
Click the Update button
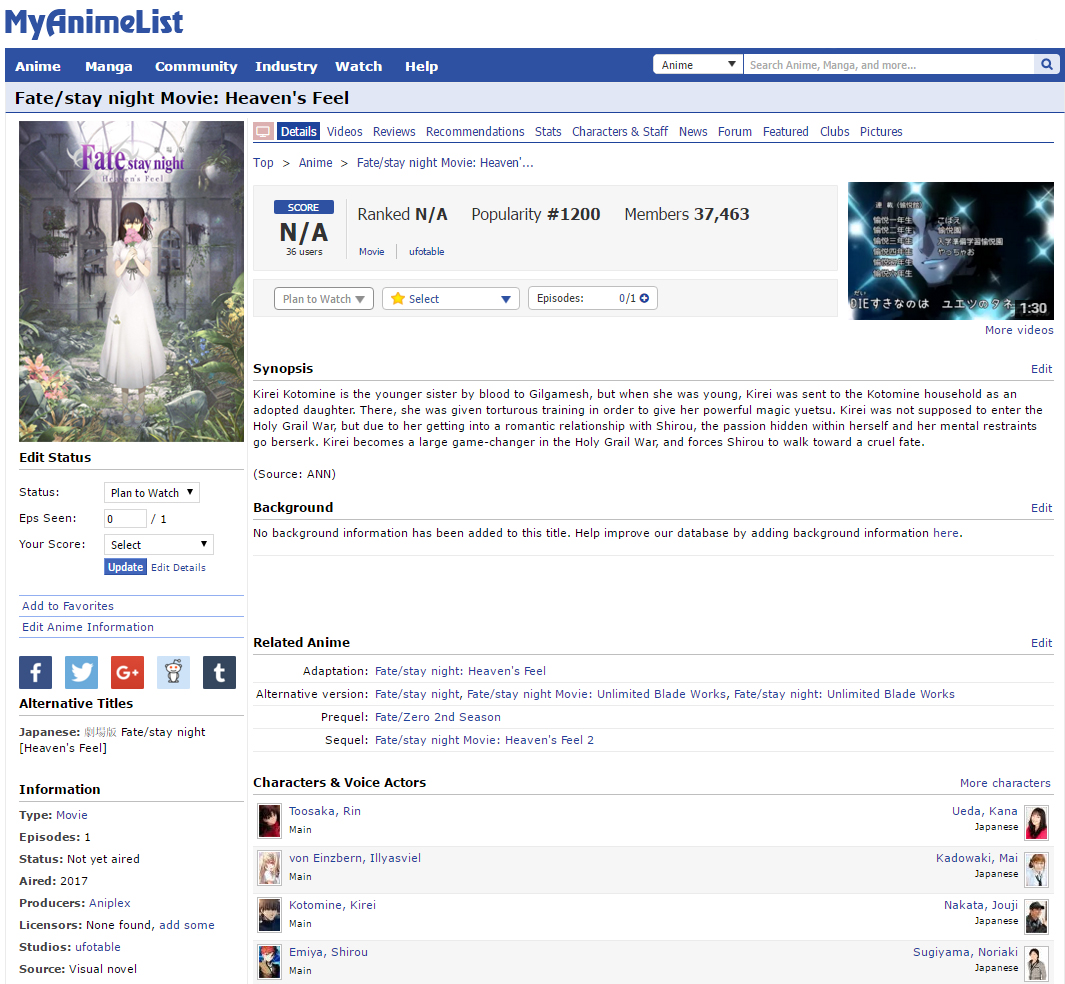[126, 567]
